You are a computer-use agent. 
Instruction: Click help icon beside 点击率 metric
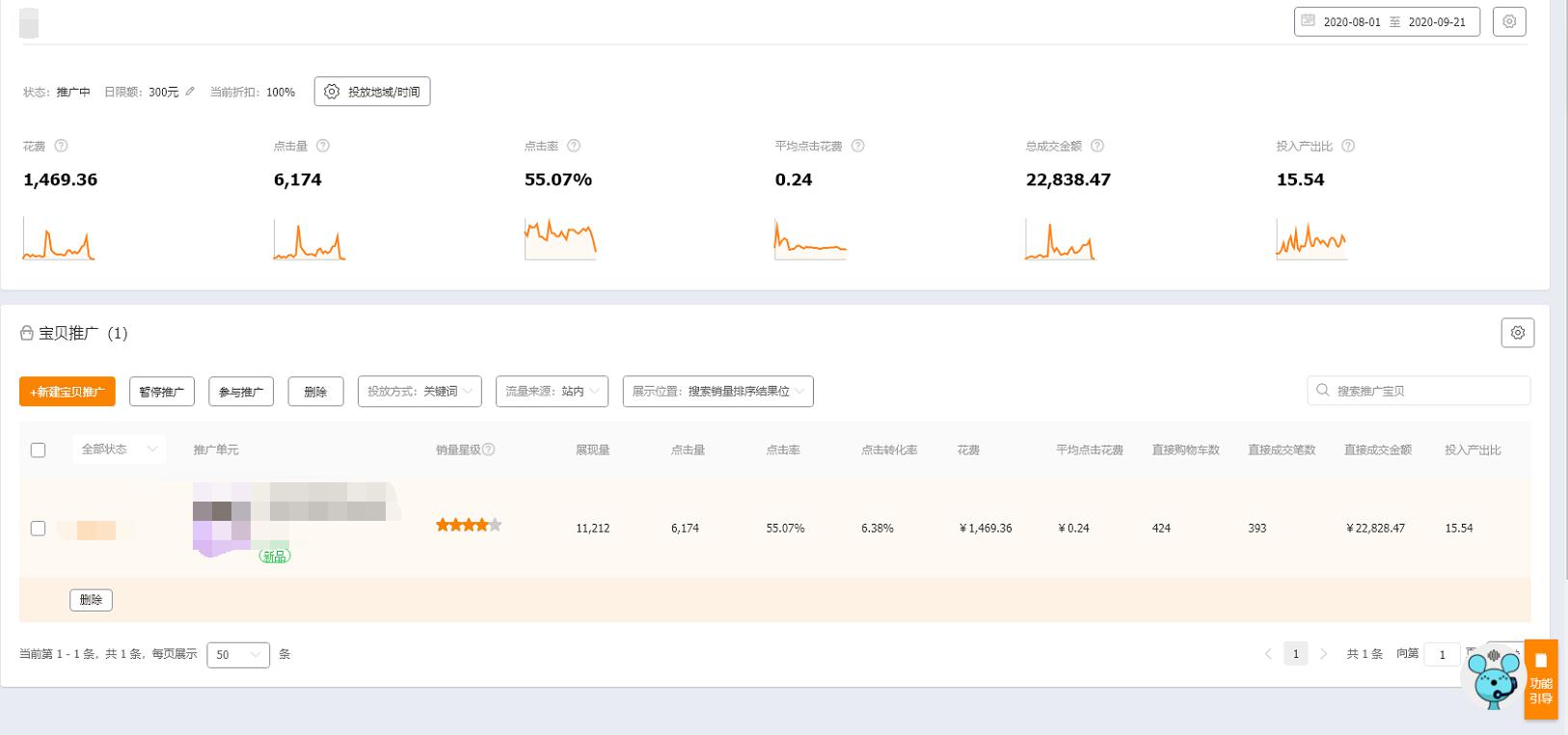pos(574,146)
